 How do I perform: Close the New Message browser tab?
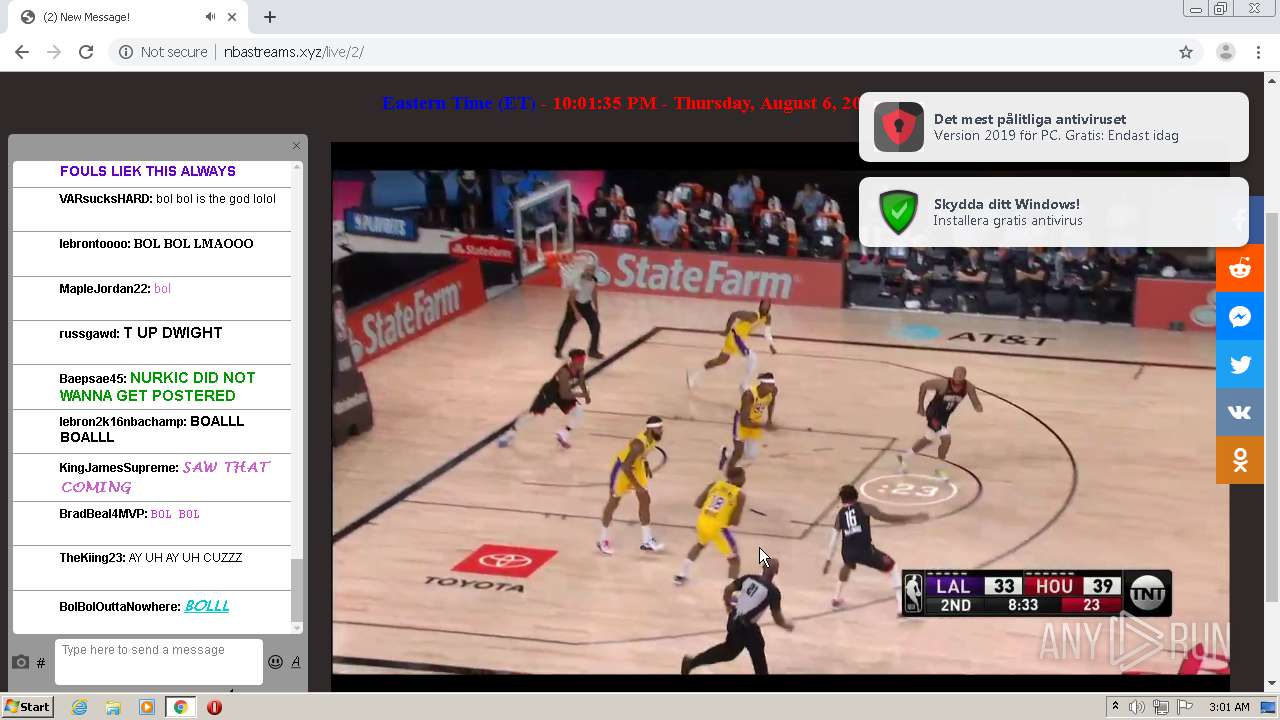[233, 17]
